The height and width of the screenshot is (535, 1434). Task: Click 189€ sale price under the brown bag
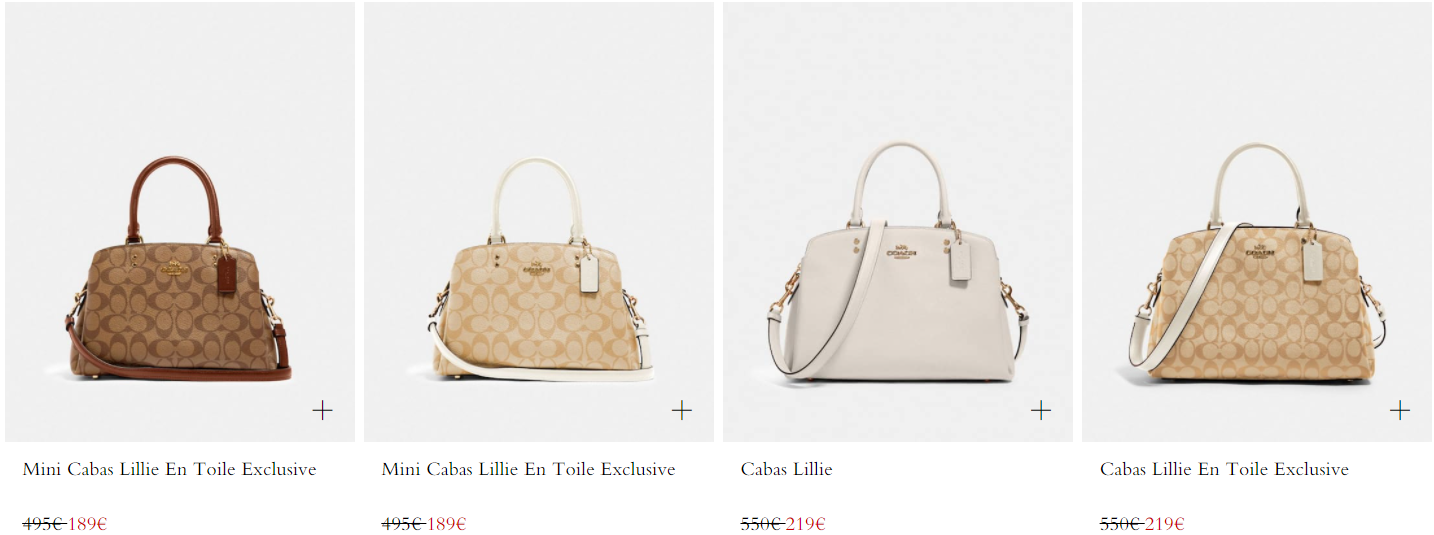coord(88,523)
